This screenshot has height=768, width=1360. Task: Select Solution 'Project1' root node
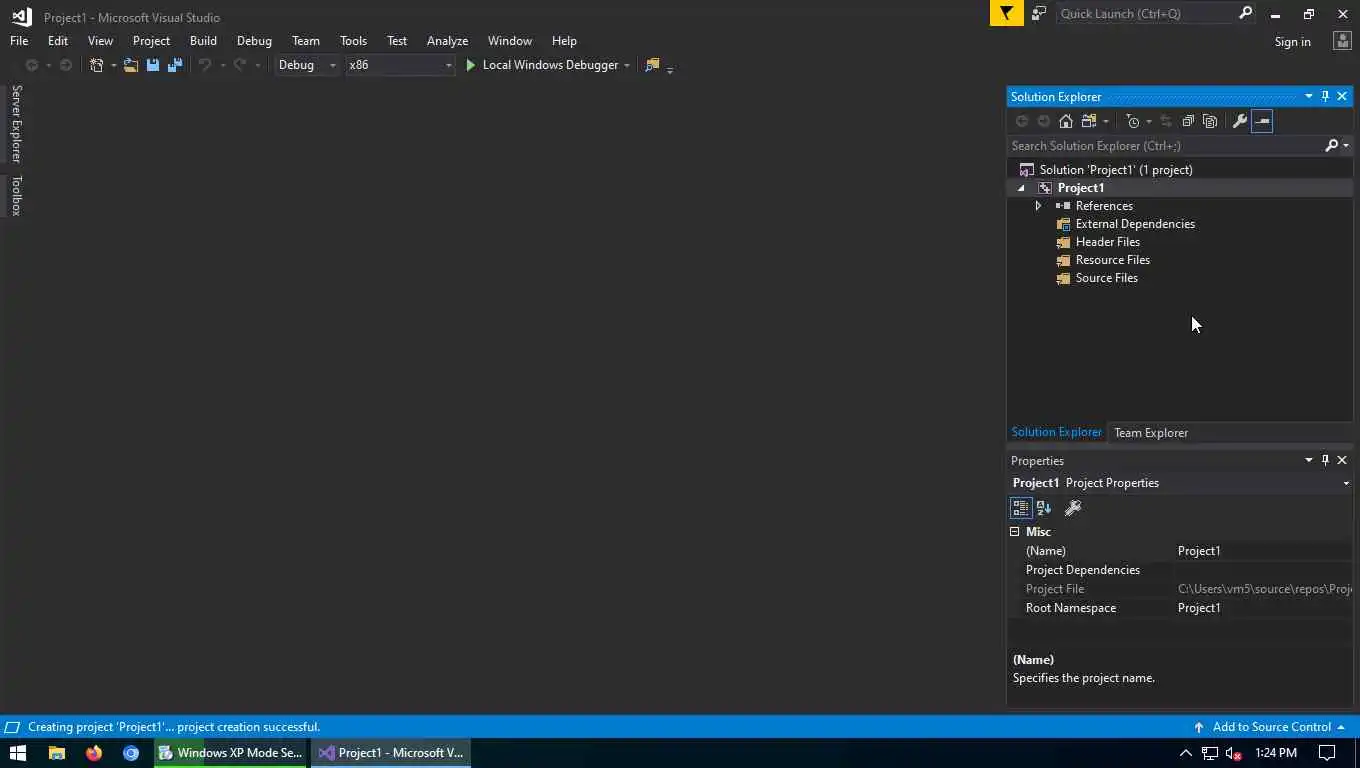tap(1115, 170)
